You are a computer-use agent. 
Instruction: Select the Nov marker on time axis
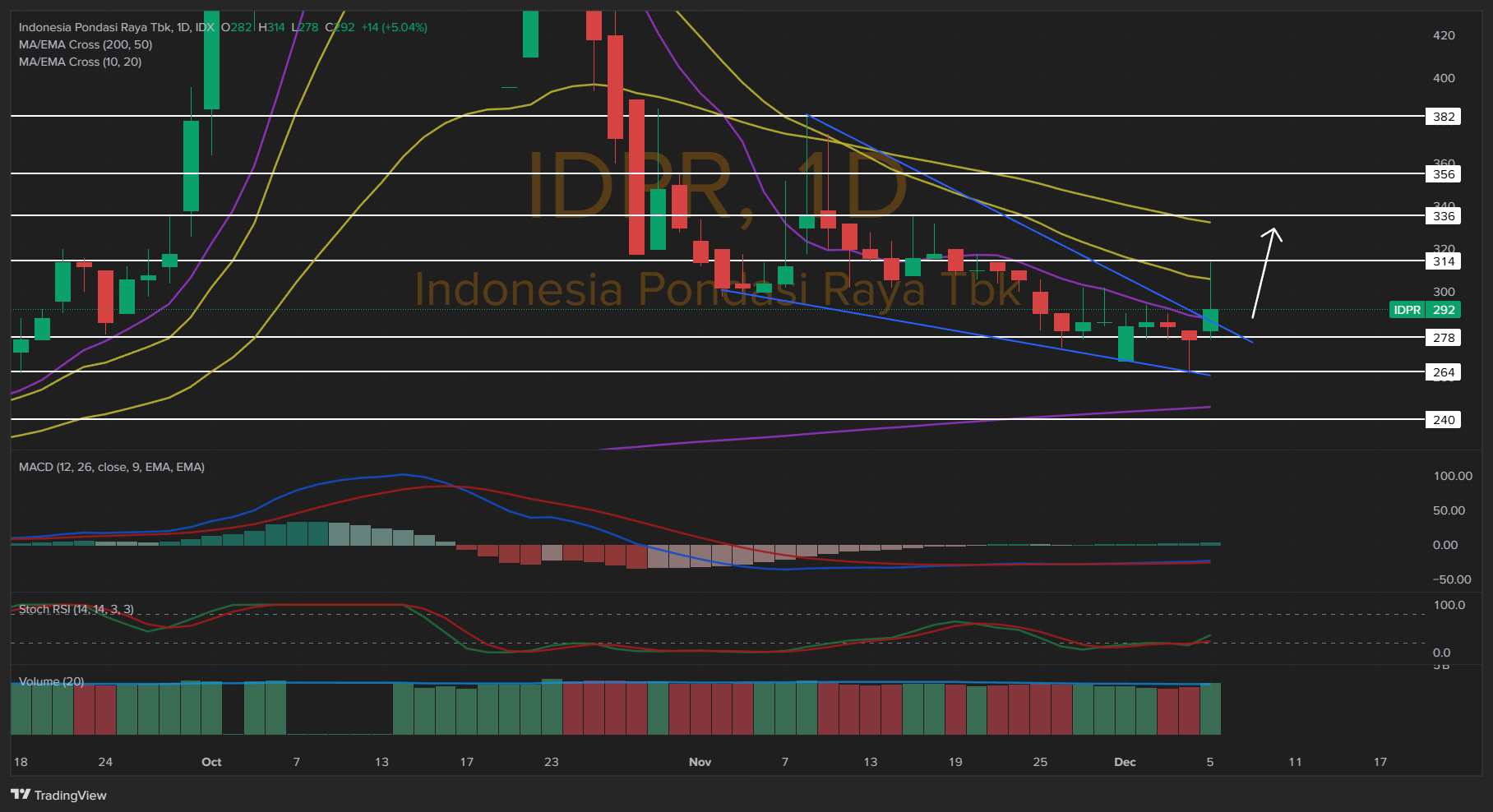pos(700,762)
